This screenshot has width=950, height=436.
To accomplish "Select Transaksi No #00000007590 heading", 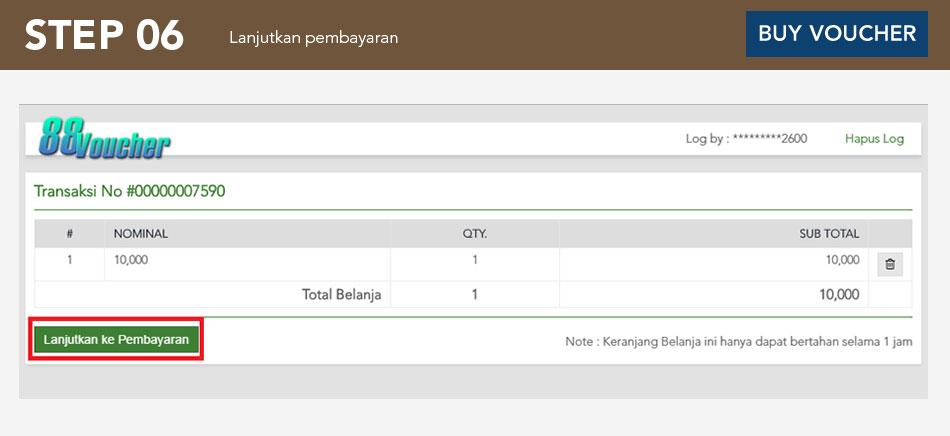I will point(129,191).
